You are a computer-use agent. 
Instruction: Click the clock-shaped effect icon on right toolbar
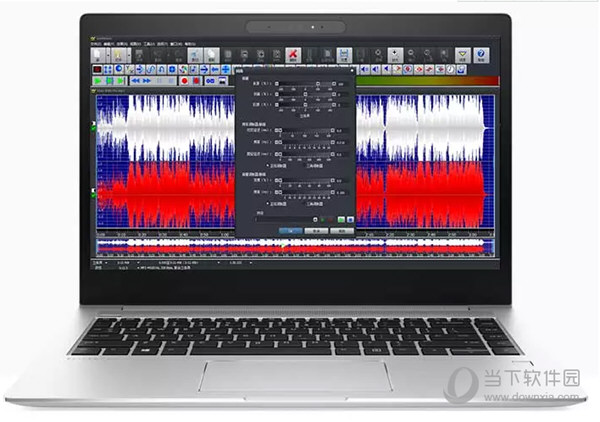pos(451,69)
